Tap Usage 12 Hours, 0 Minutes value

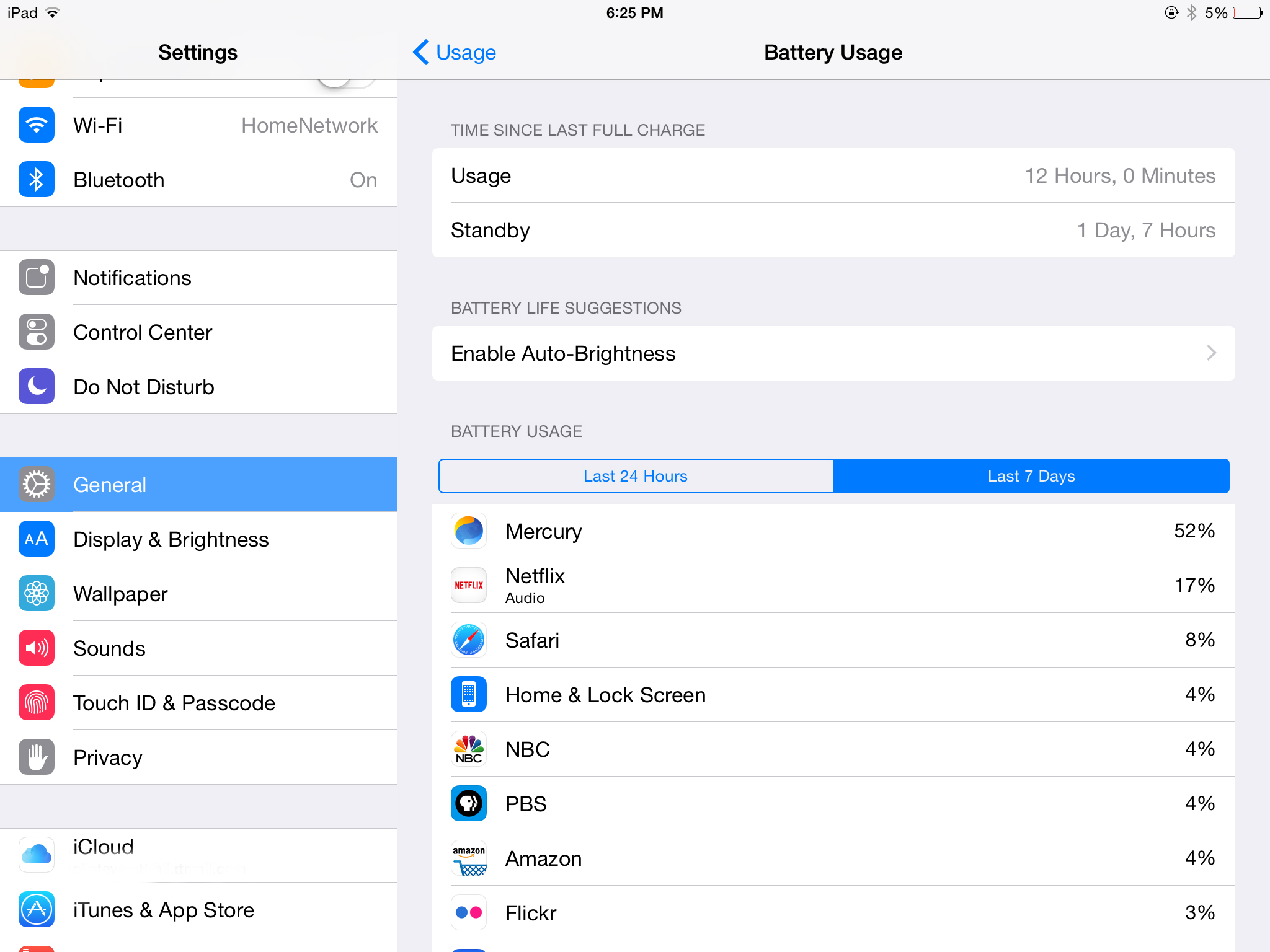1120,176
